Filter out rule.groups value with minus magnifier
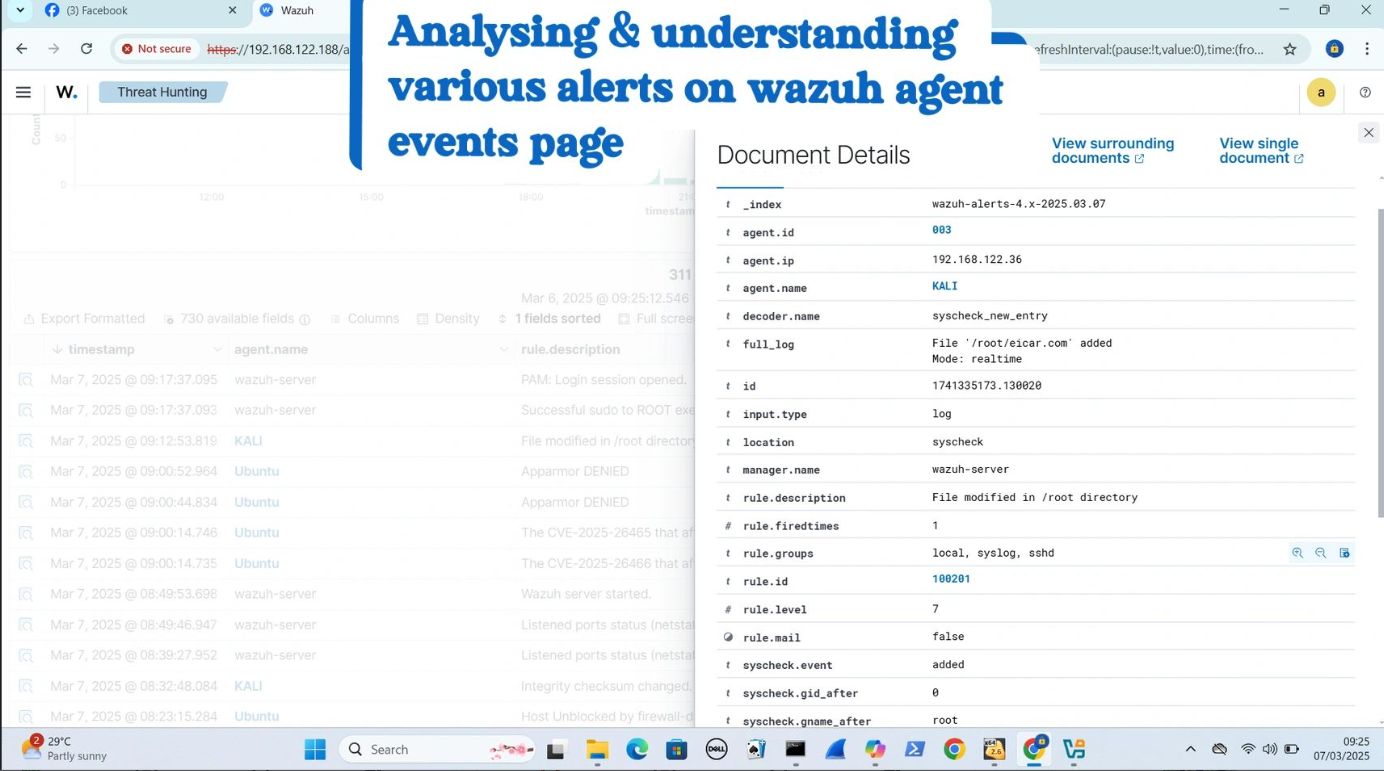This screenshot has height=771, width=1384. (x=1320, y=553)
